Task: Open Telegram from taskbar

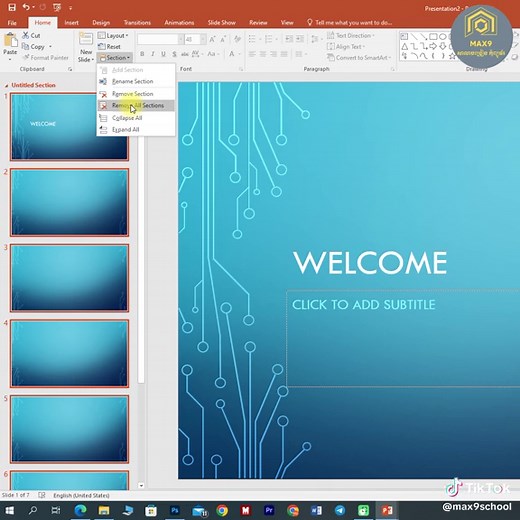Action: coord(340,510)
